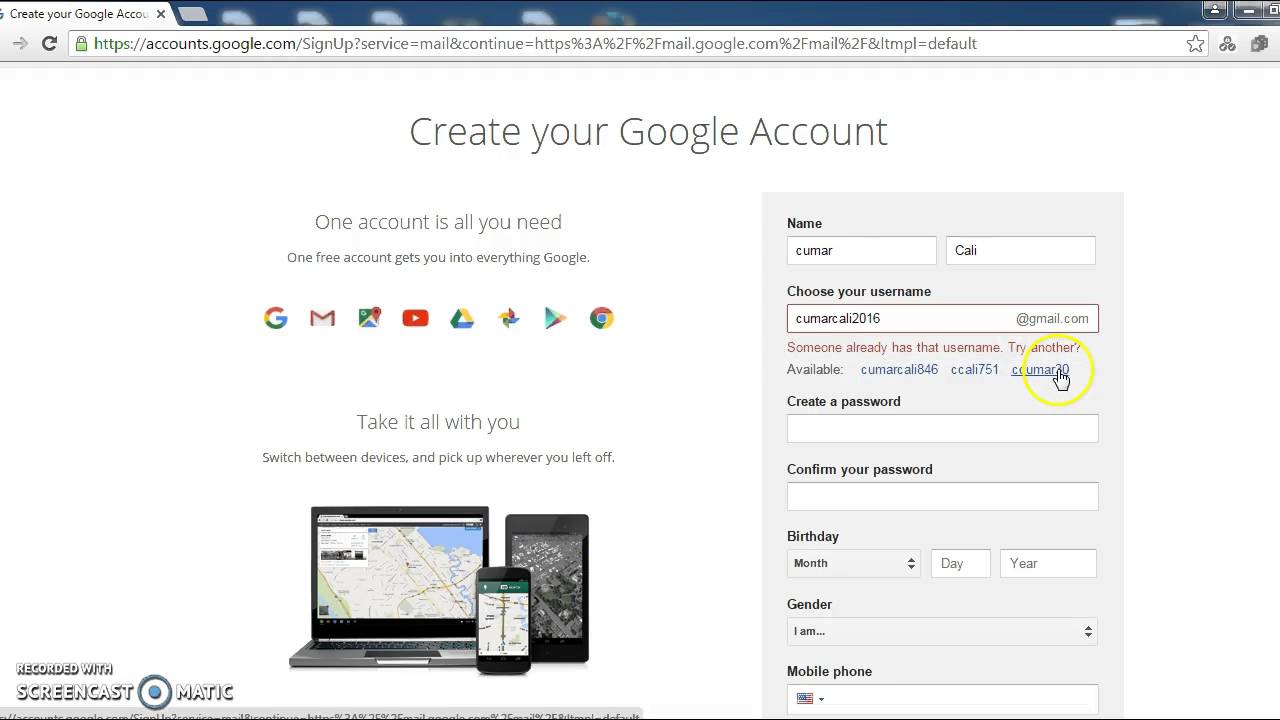This screenshot has height=720, width=1280.
Task: Bookmark this page with the star icon
Action: click(x=1195, y=43)
